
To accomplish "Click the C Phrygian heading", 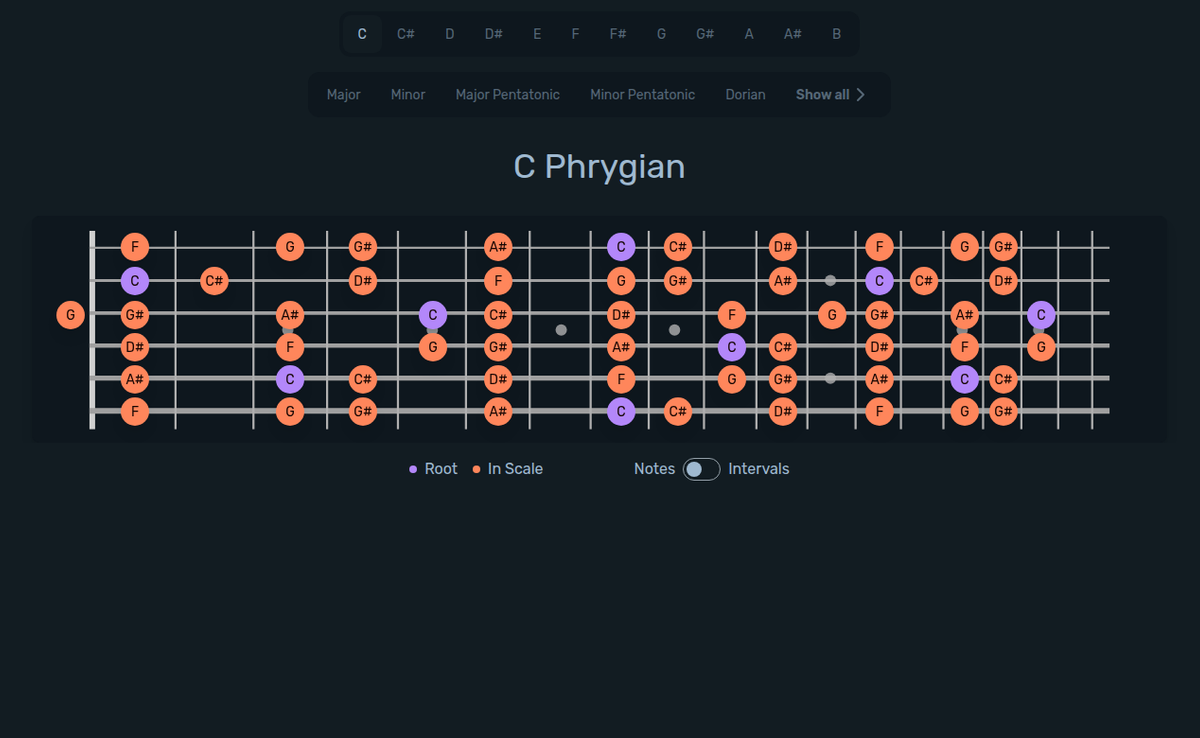I will pyautogui.click(x=598, y=166).
